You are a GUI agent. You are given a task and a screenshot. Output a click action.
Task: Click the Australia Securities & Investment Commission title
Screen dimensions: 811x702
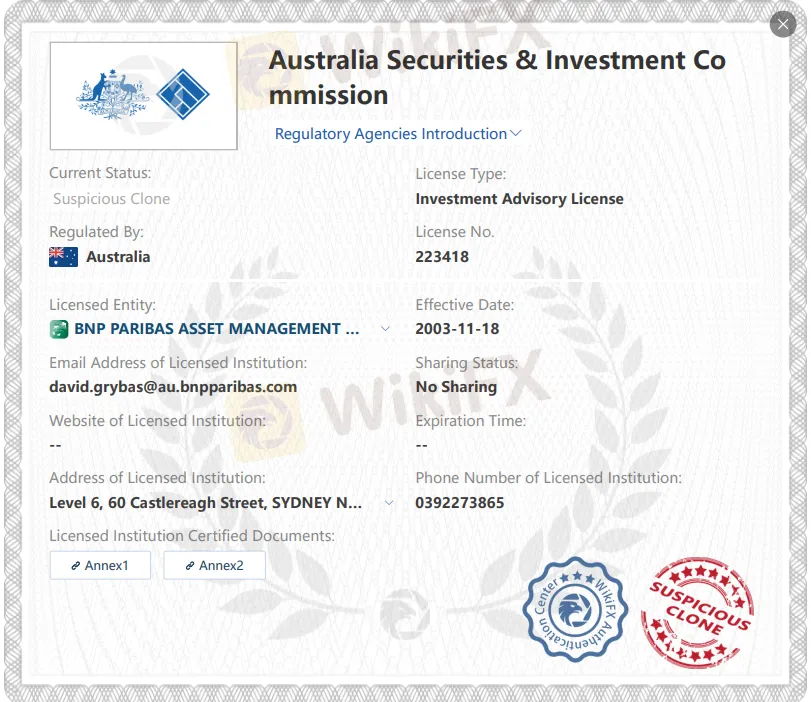click(497, 78)
